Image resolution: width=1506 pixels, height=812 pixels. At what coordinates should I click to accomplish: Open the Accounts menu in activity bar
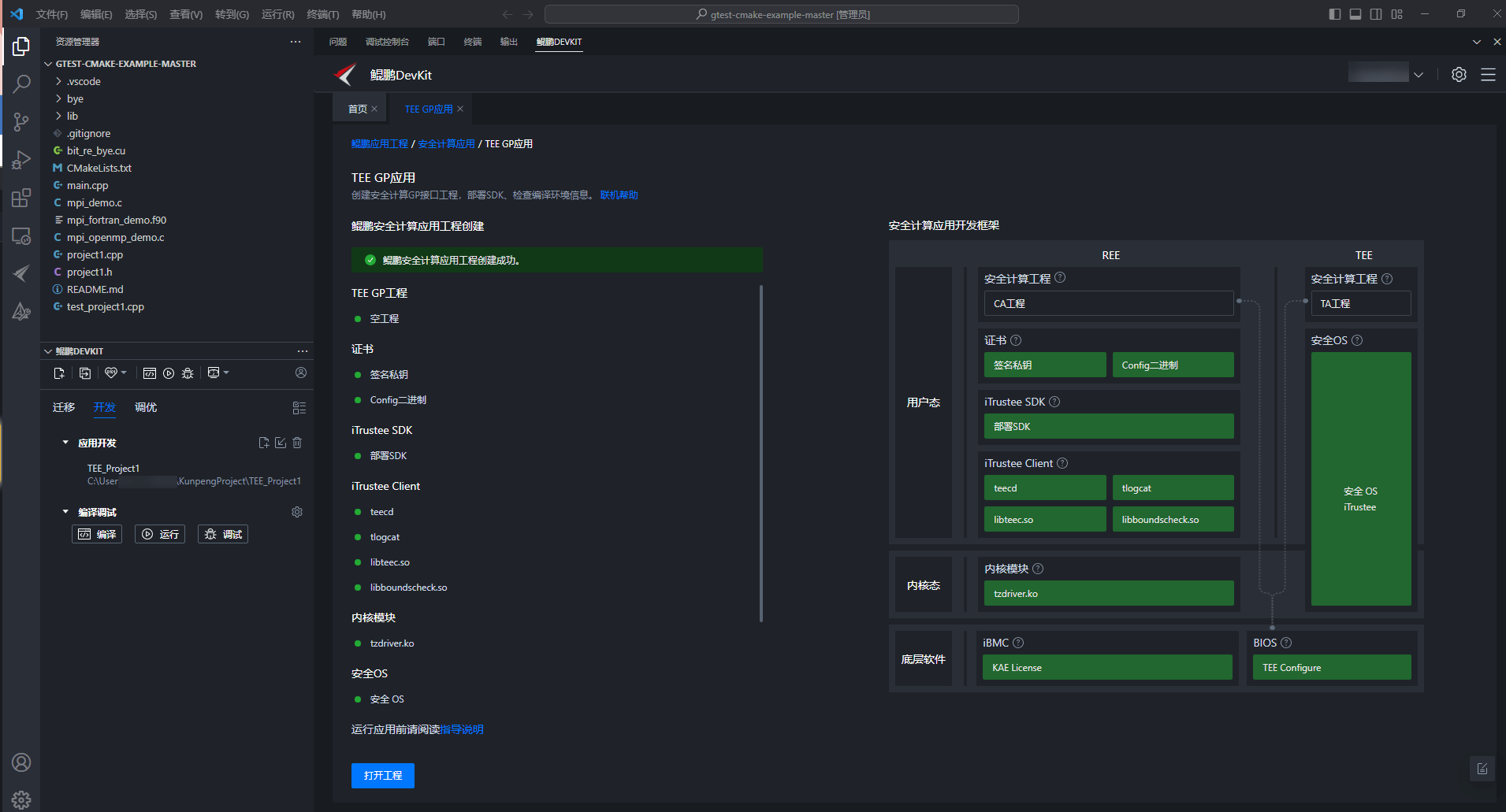pos(21,762)
